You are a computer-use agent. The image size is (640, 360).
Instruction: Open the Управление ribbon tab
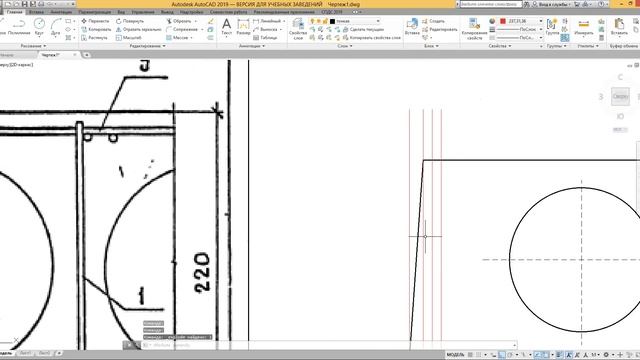(143, 12)
